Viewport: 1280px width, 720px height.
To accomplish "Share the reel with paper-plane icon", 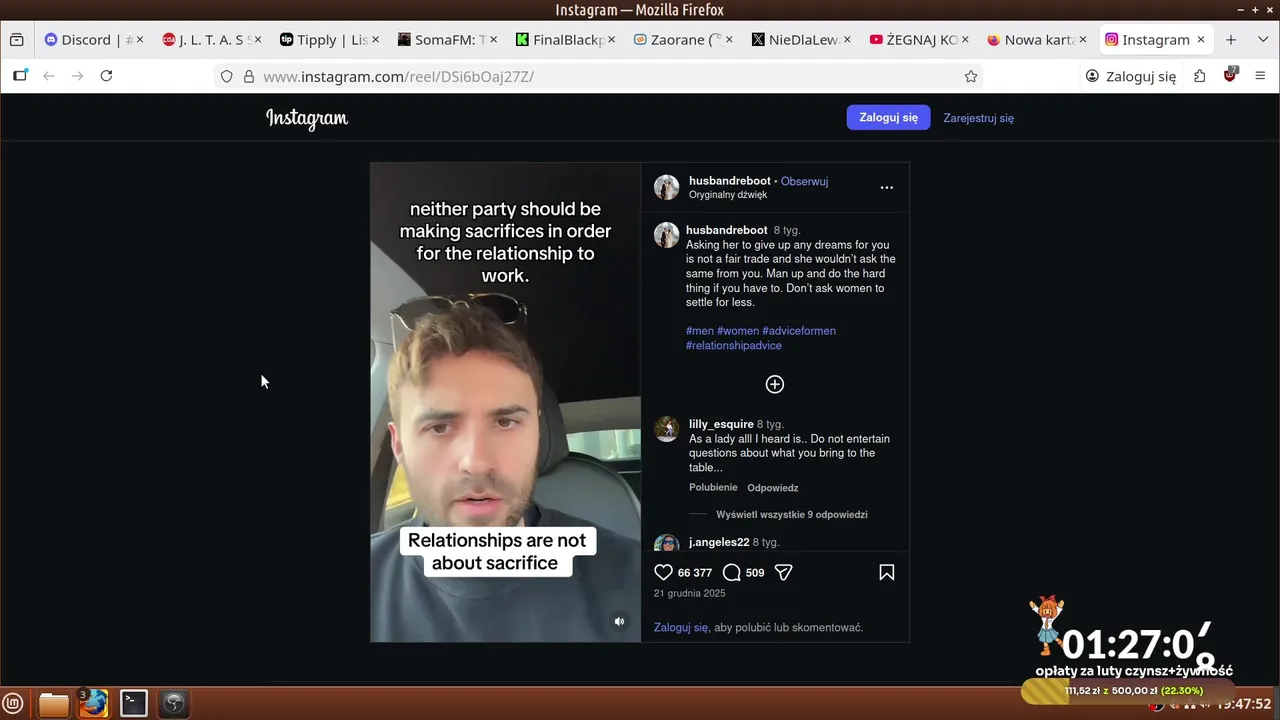I will click(x=784, y=572).
